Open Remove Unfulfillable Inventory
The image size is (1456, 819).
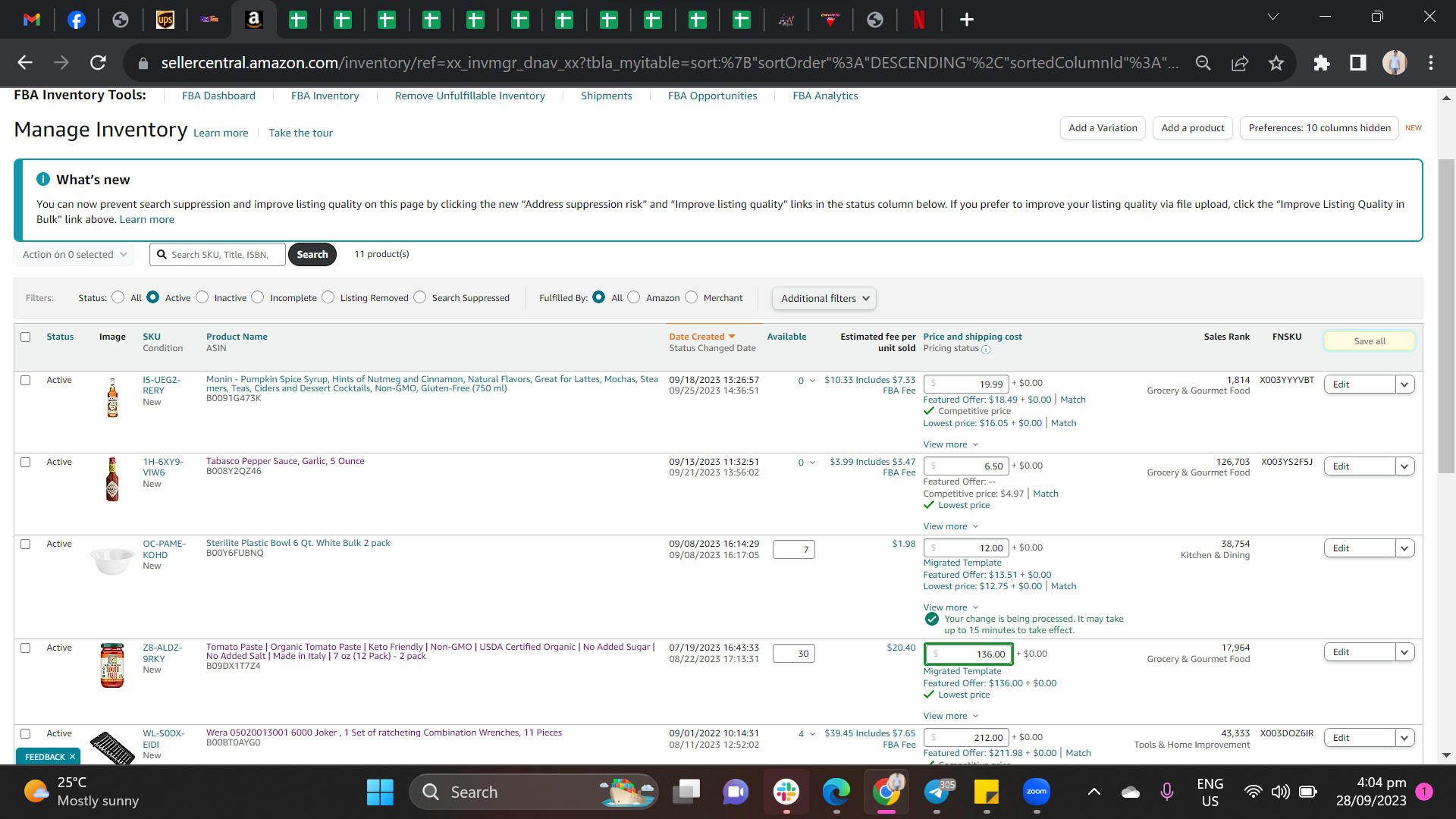tap(470, 96)
